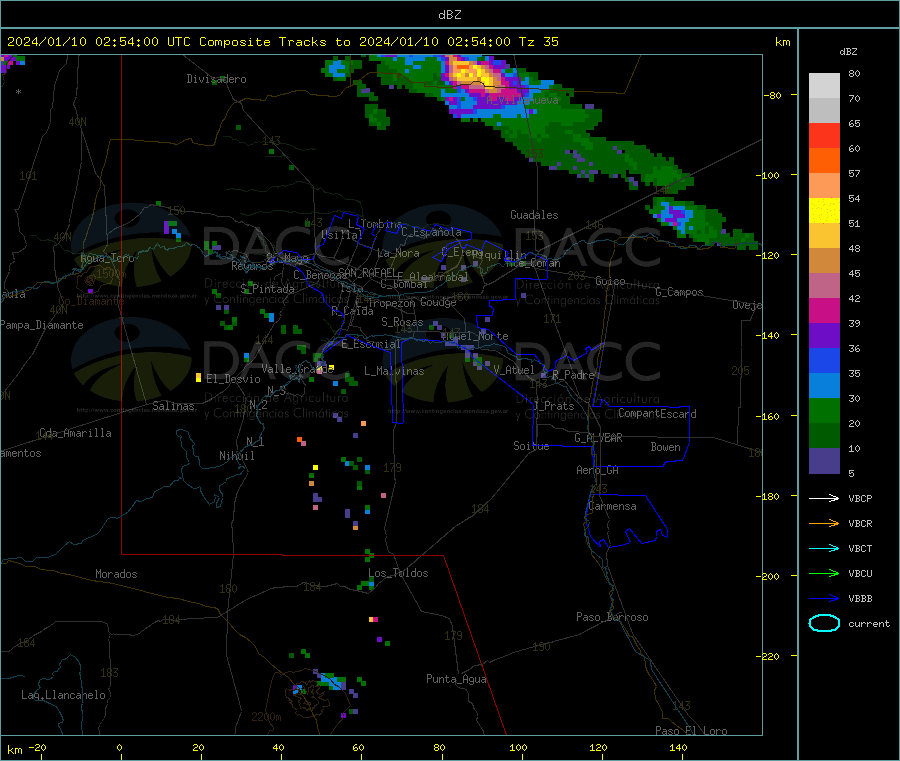Click the 'Tz 35' threshold text
The height and width of the screenshot is (761, 900).
click(538, 42)
